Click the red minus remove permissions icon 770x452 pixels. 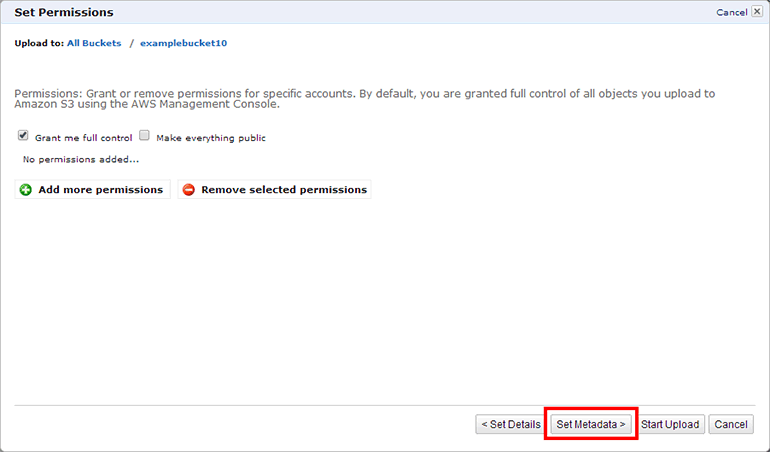click(x=189, y=190)
